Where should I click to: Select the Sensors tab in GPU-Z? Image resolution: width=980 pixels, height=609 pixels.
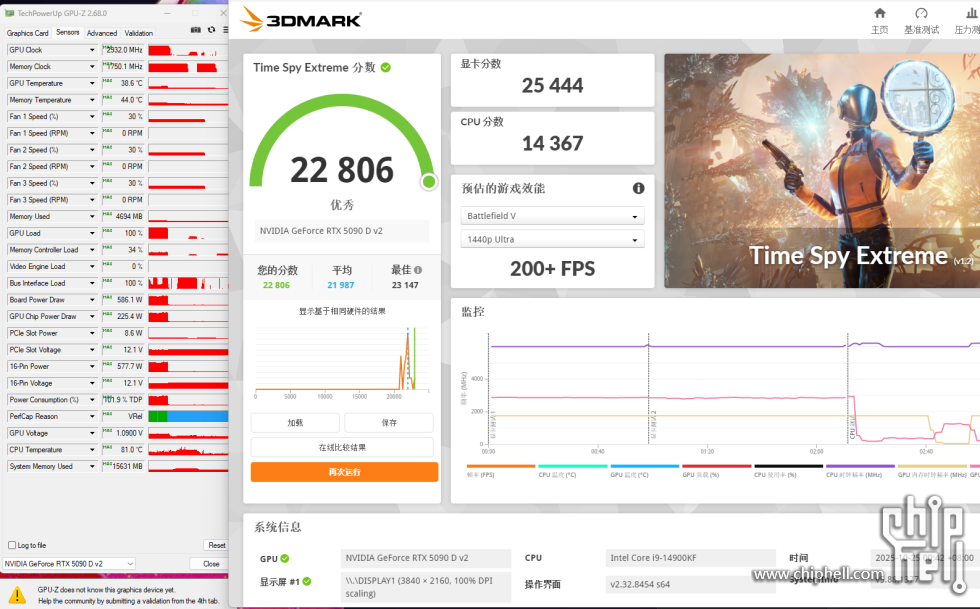(x=68, y=33)
